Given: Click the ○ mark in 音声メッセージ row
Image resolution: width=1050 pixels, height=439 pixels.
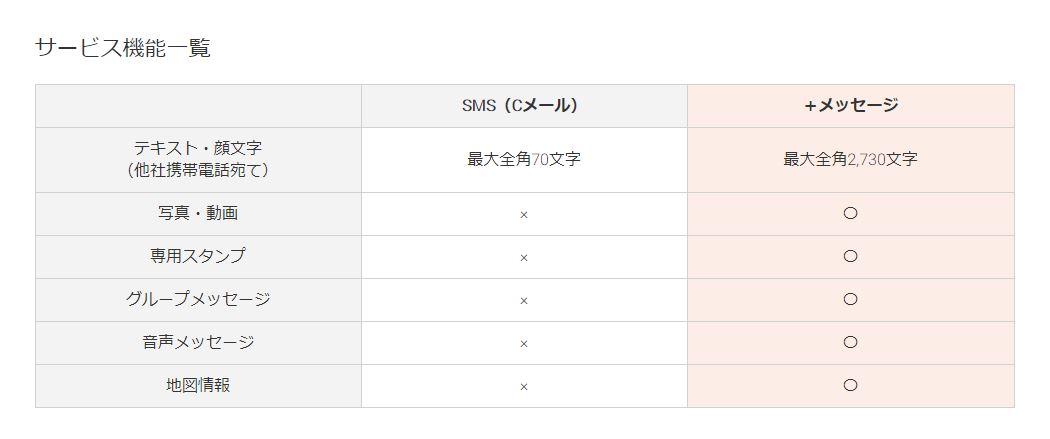Looking at the screenshot, I should coord(850,342).
